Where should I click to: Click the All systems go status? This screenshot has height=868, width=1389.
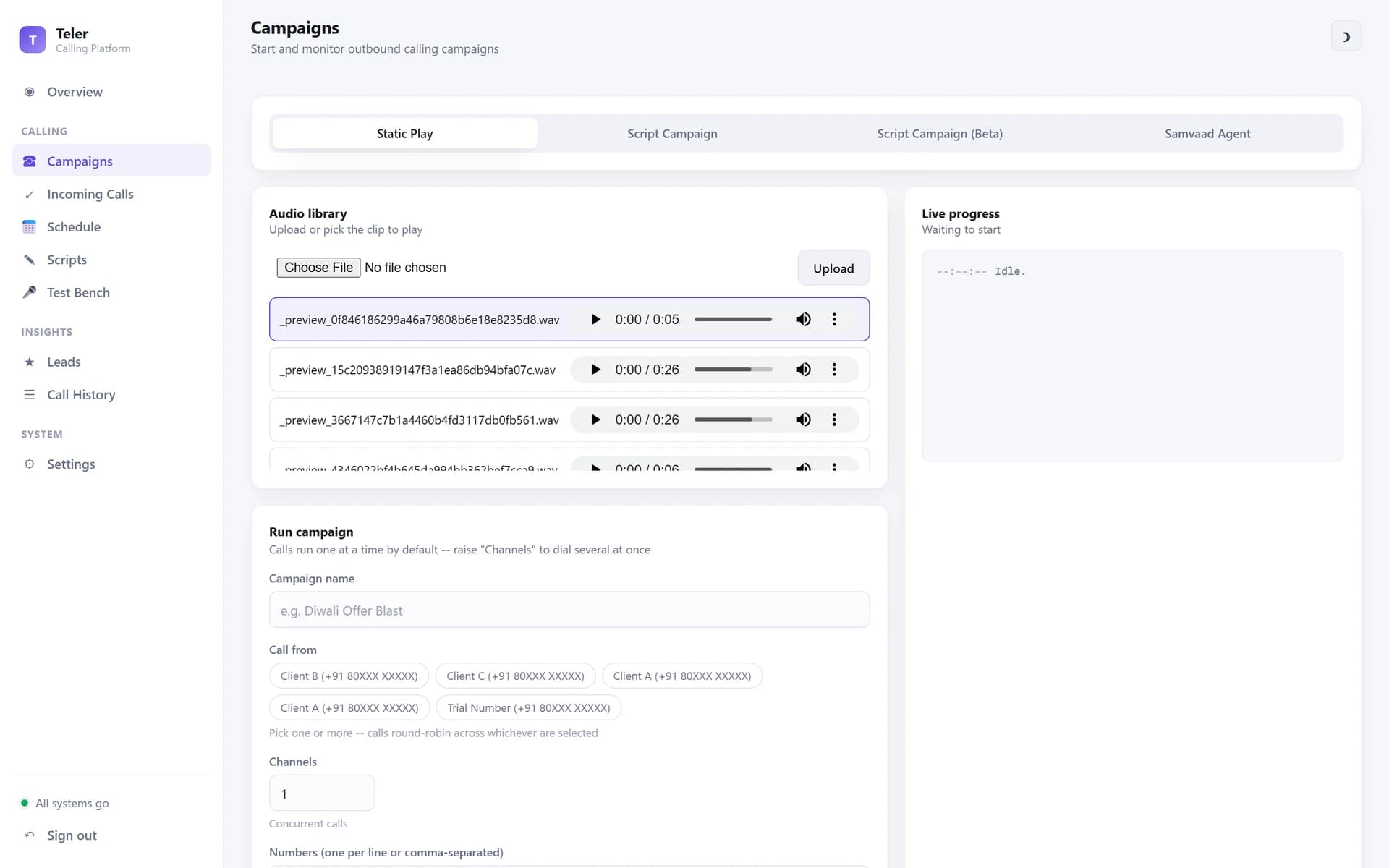click(x=64, y=803)
